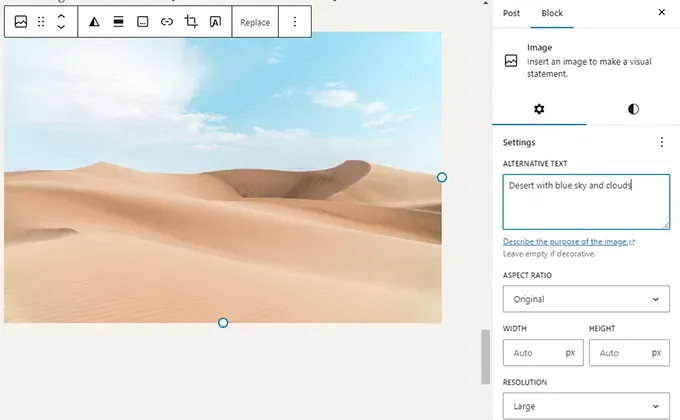Expand the Aspect Ratio dropdown
This screenshot has width=680, height=420.
click(x=586, y=299)
